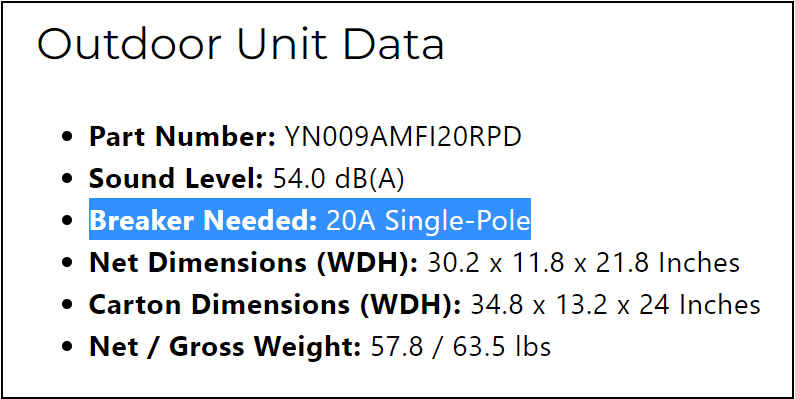
Task: Click the 20A Single-Pole value
Action: [428, 220]
